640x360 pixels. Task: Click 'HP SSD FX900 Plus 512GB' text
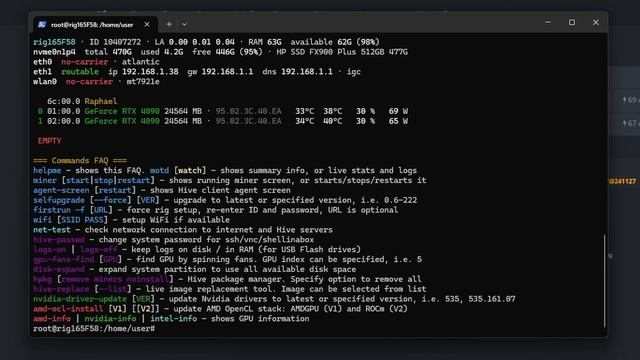coord(330,52)
